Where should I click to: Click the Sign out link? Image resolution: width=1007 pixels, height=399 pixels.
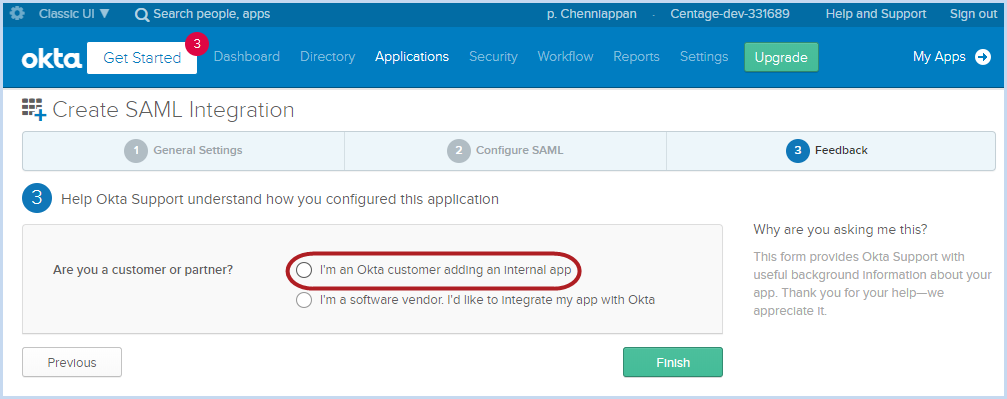(973, 13)
